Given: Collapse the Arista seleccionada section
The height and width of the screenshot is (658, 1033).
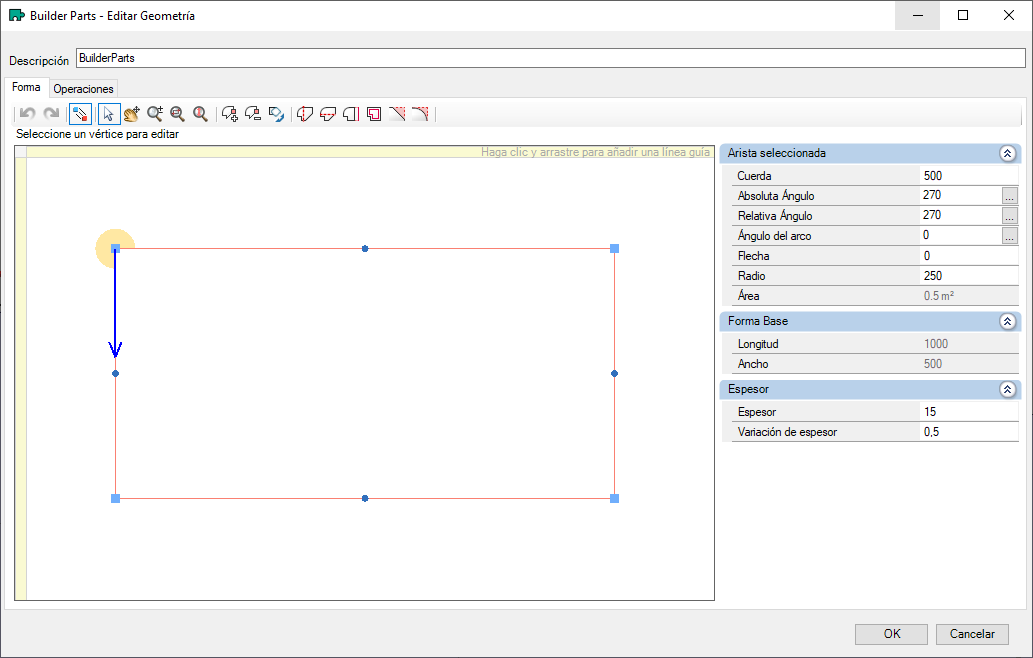Looking at the screenshot, I should 1007,153.
